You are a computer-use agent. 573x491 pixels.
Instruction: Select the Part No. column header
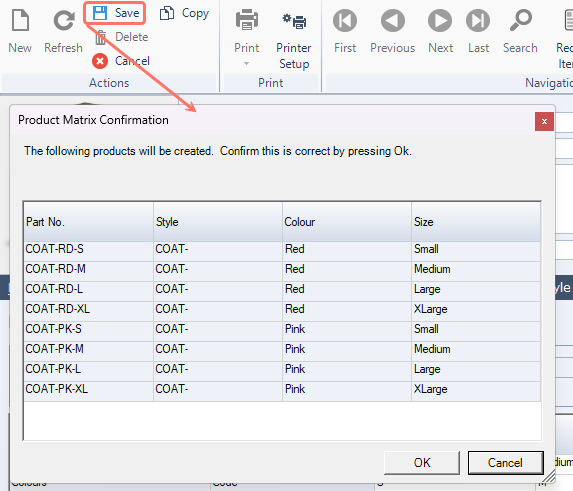pyautogui.click(x=88, y=222)
